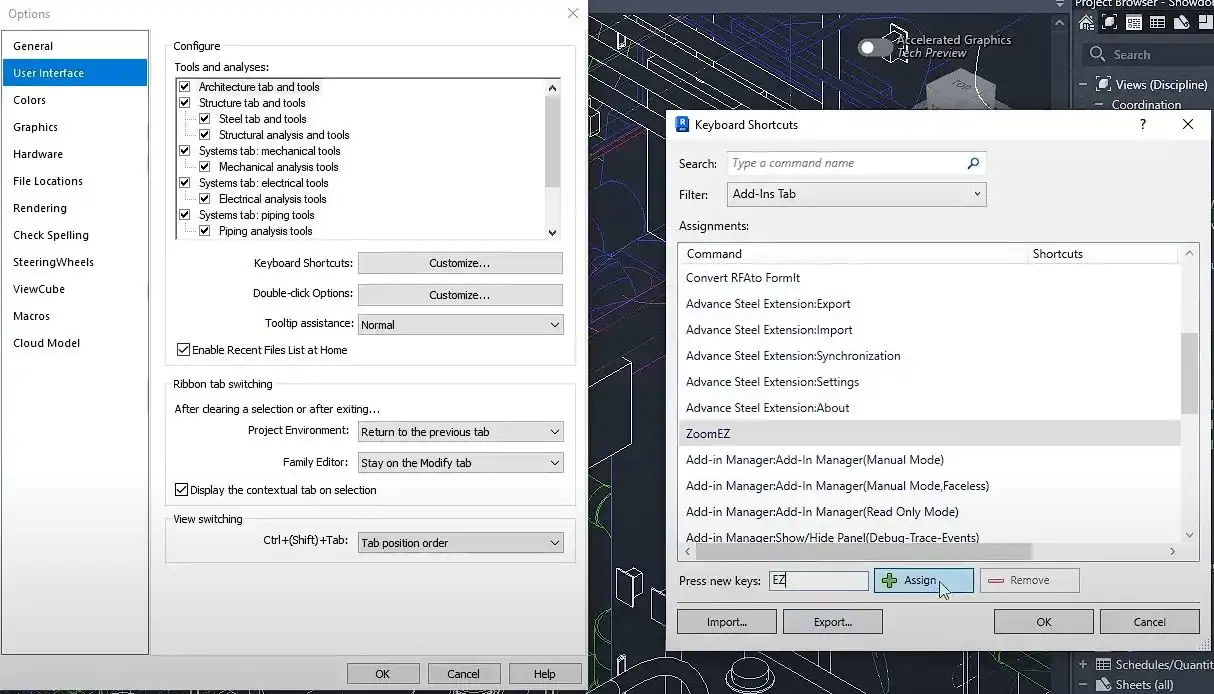Click the help question mark in Keyboard Shortcuts
This screenshot has width=1214, height=694.
tap(1143, 125)
